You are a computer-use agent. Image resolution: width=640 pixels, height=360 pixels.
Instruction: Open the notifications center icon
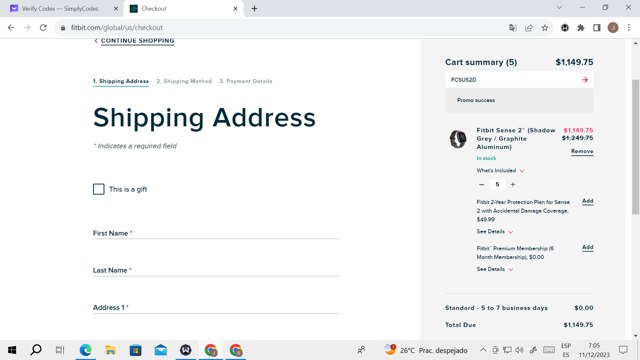(x=623, y=350)
